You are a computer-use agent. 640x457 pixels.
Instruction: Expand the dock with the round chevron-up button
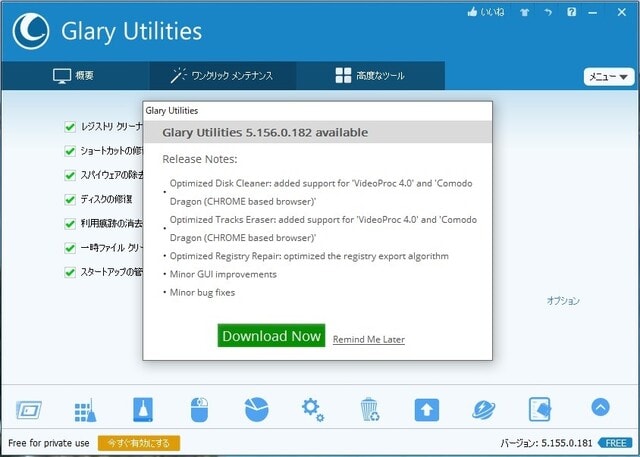point(600,407)
